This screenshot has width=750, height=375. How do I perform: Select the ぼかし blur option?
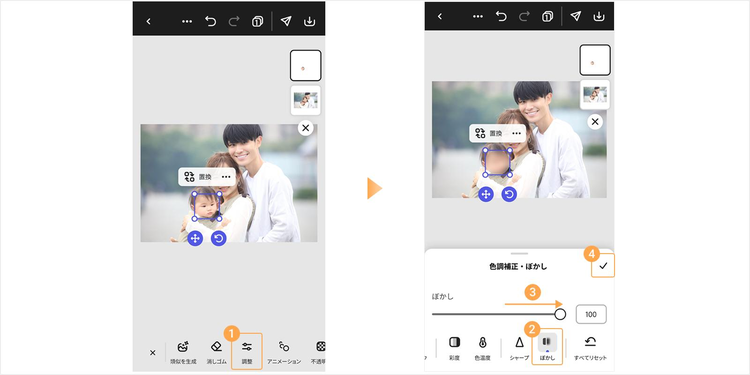pyautogui.click(x=547, y=347)
